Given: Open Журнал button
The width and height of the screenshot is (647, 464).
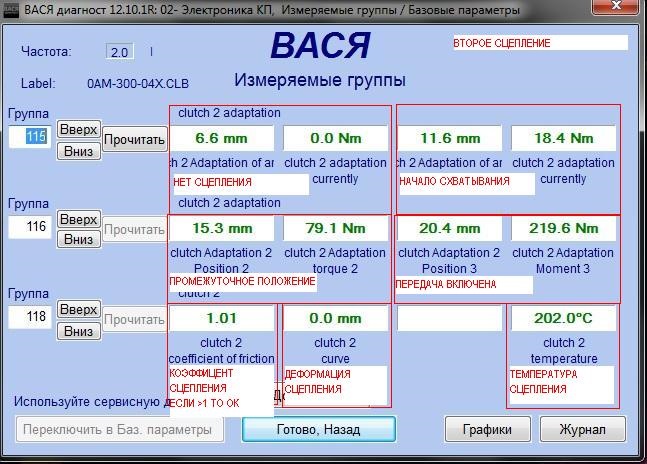Looking at the screenshot, I should click(582, 429).
